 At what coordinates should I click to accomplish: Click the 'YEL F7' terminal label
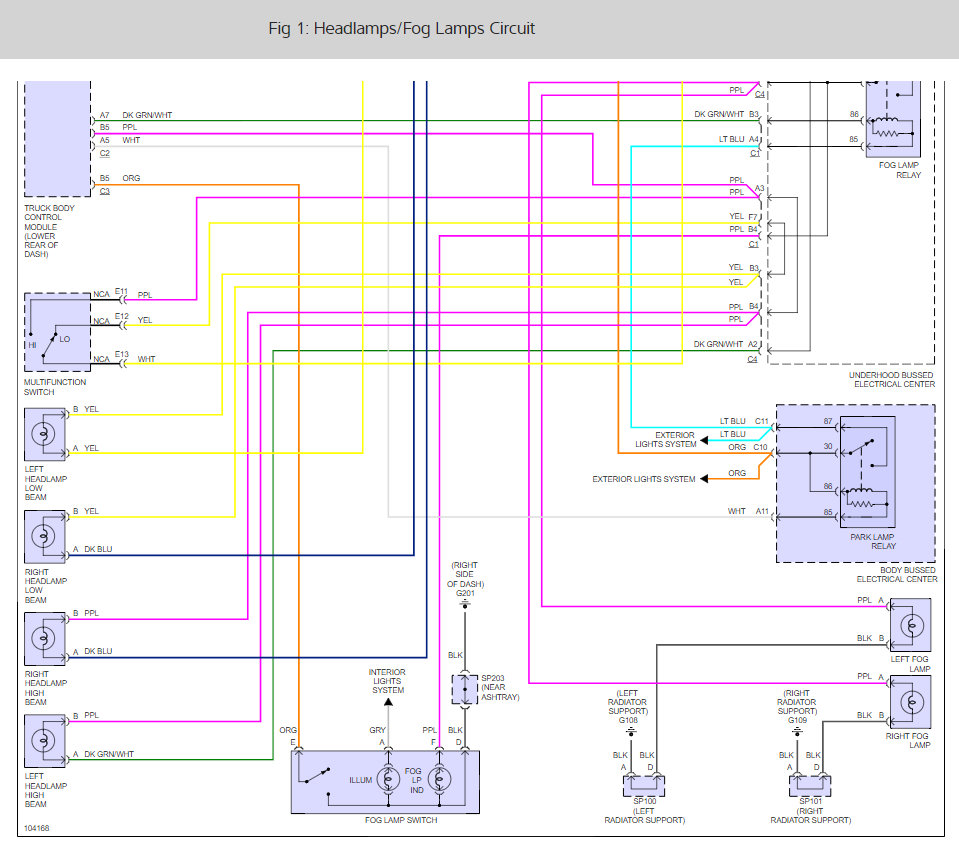click(x=743, y=217)
